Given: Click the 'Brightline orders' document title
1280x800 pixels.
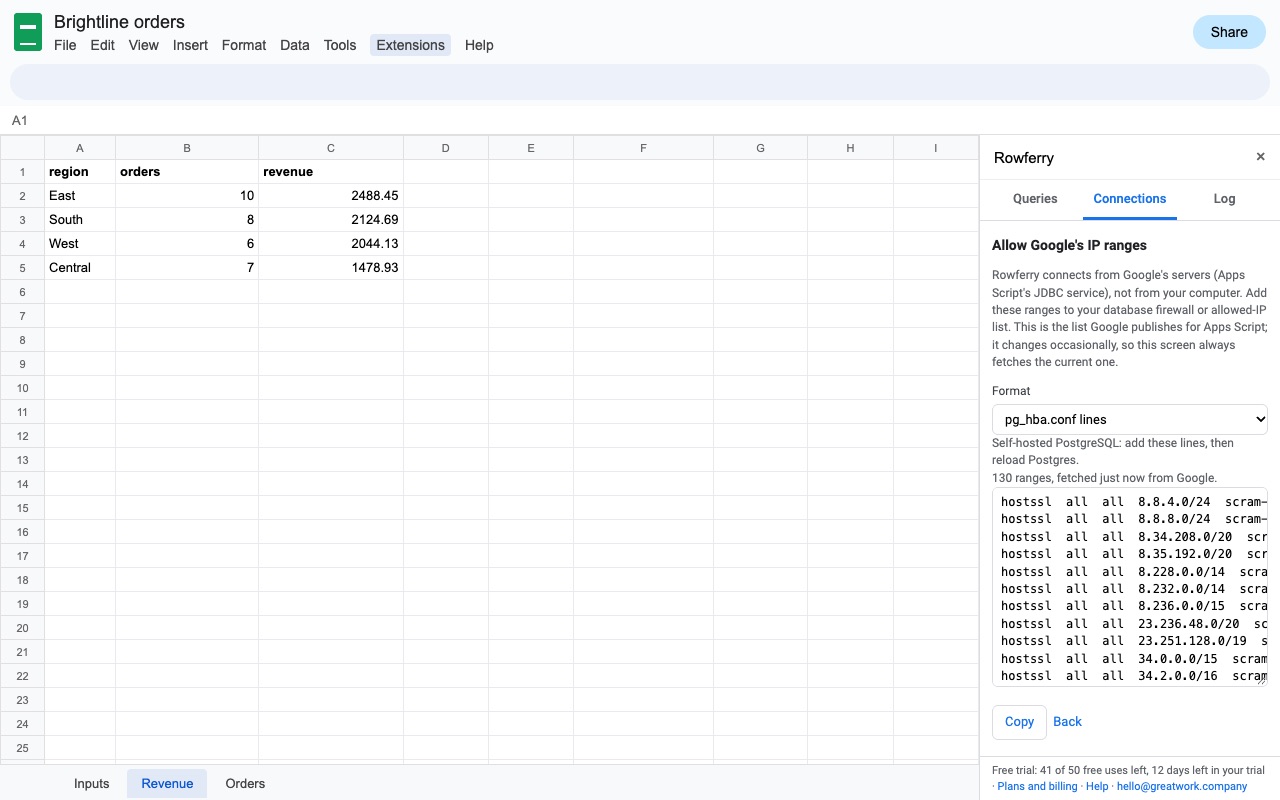Looking at the screenshot, I should click(119, 22).
